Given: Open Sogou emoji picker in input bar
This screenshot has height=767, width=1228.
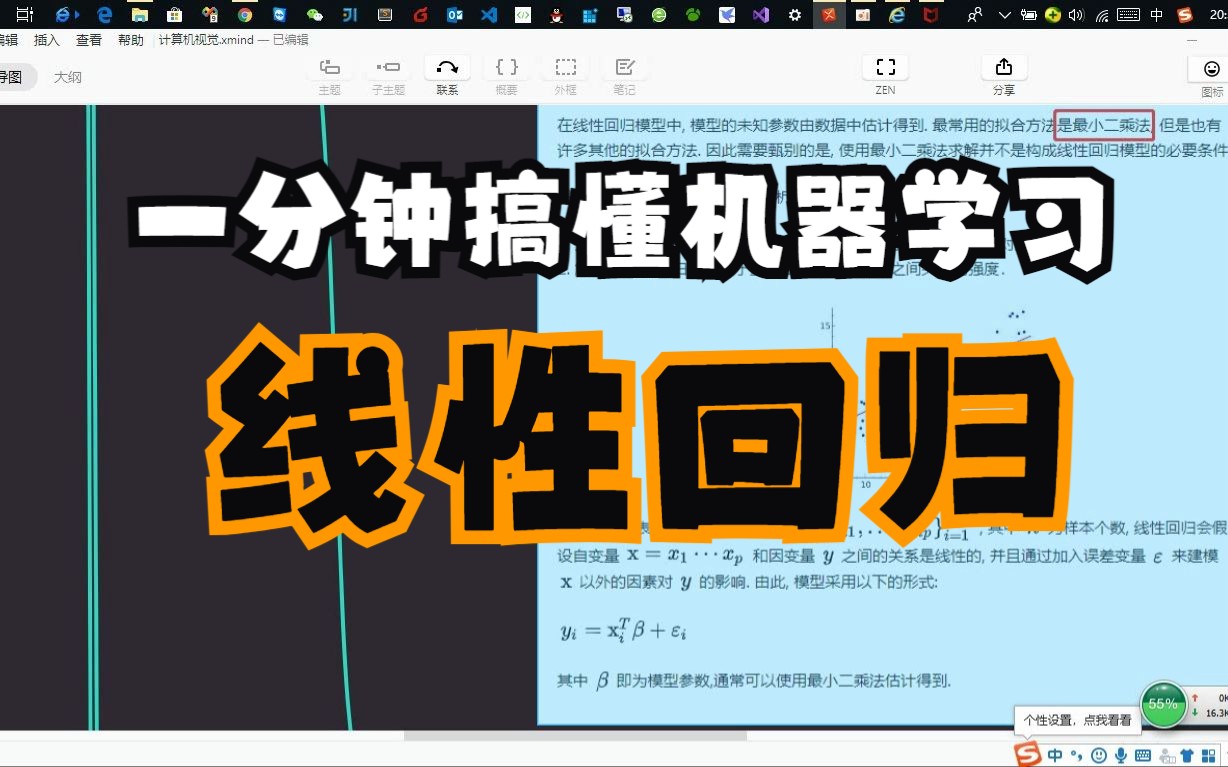Looking at the screenshot, I should click(1099, 754).
